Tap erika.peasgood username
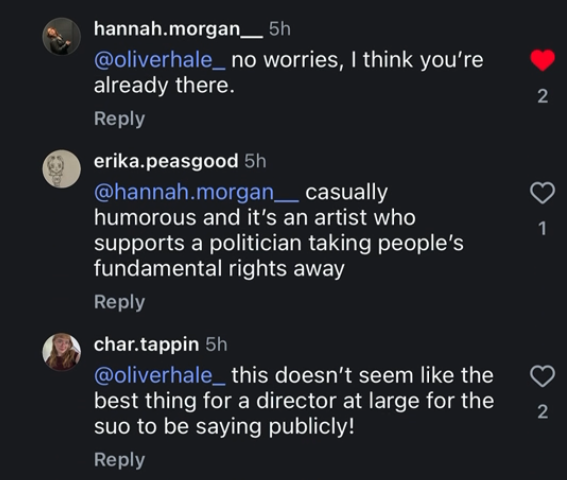Image resolution: width=567 pixels, height=480 pixels. (x=166, y=161)
